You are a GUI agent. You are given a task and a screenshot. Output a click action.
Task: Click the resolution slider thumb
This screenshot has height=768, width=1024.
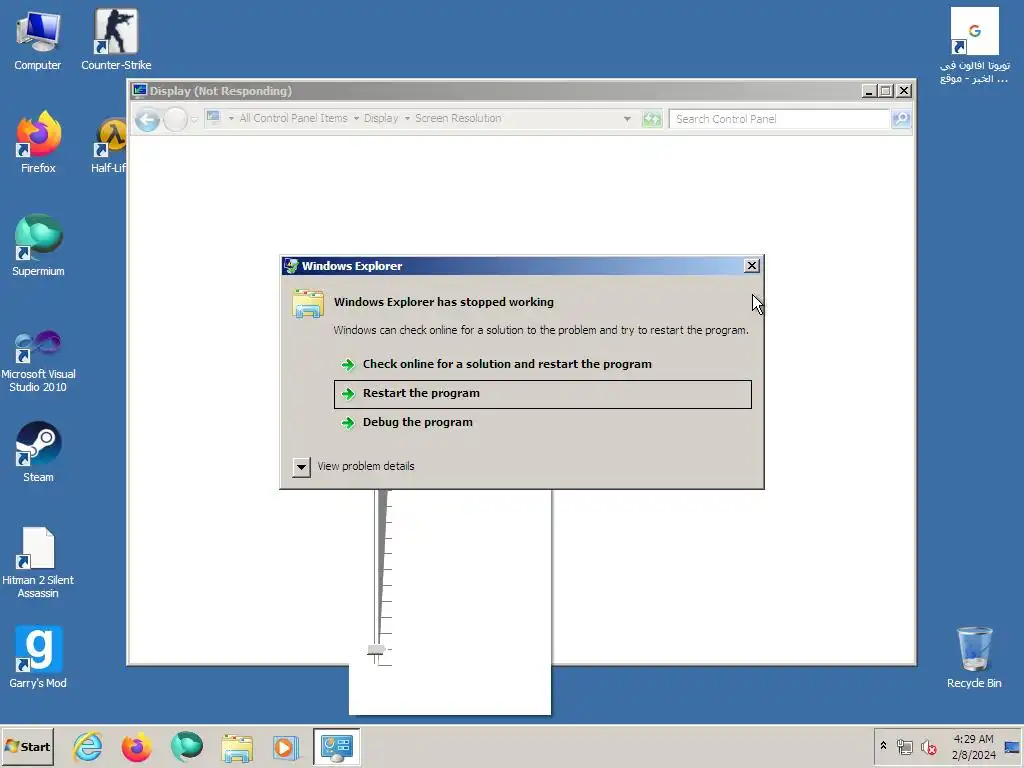click(x=376, y=650)
